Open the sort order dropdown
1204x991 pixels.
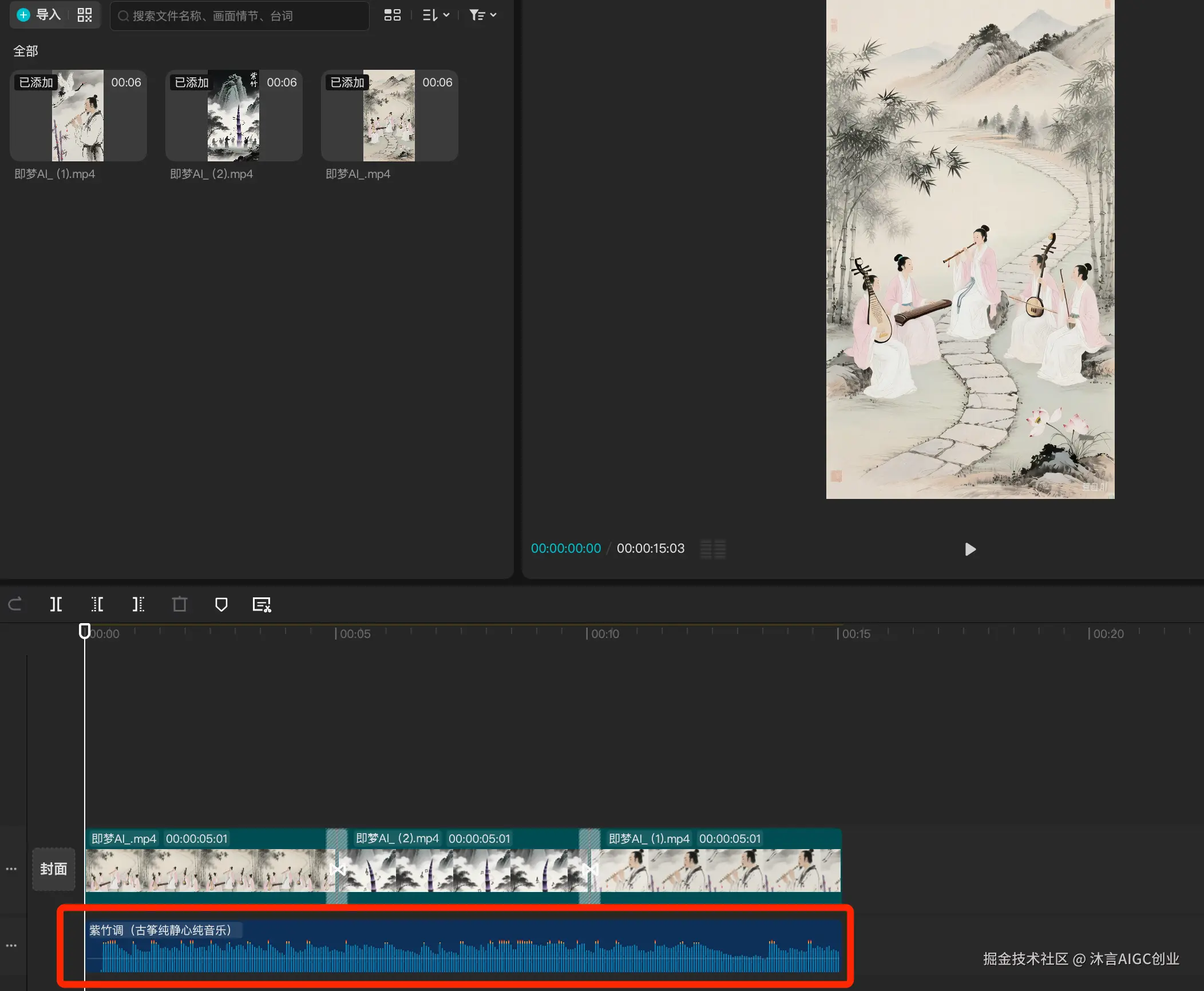[435, 15]
